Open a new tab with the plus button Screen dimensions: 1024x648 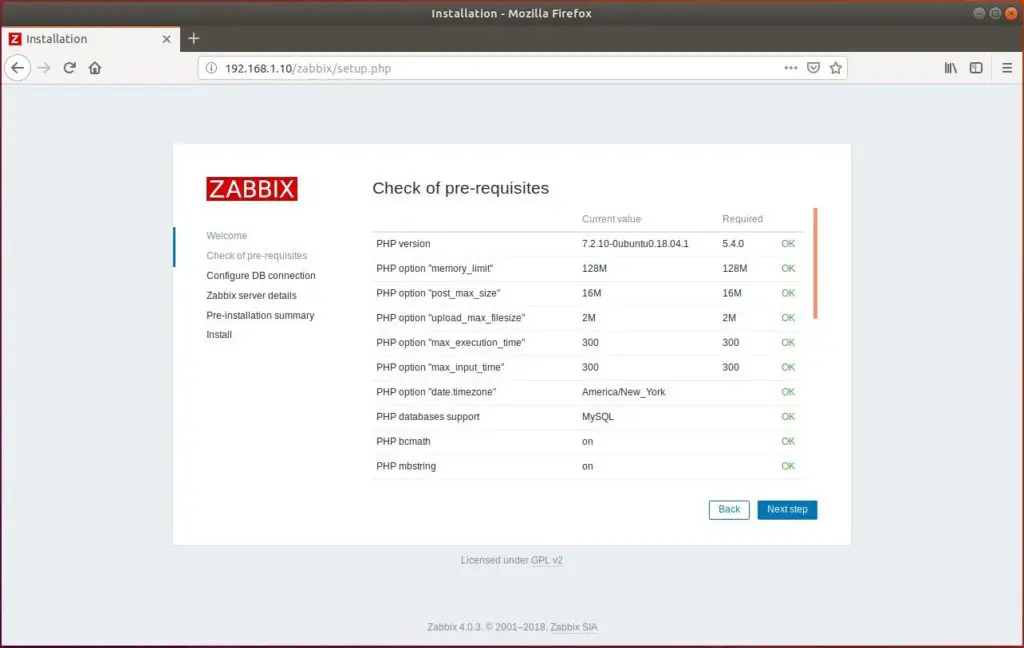193,39
